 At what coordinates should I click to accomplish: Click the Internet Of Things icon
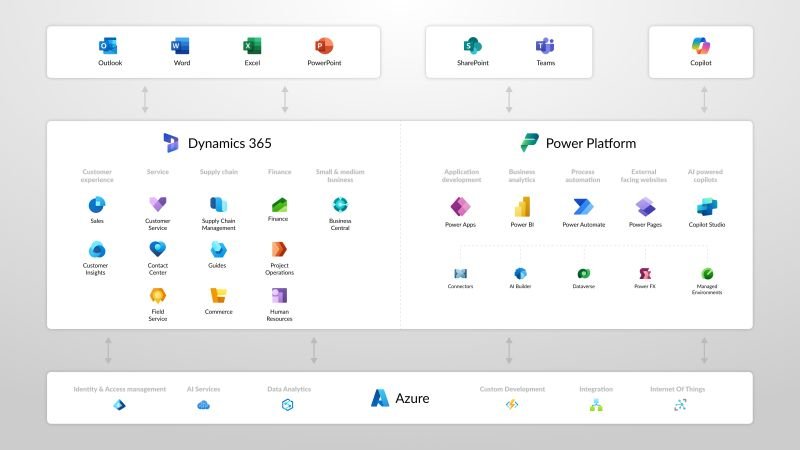coord(680,405)
